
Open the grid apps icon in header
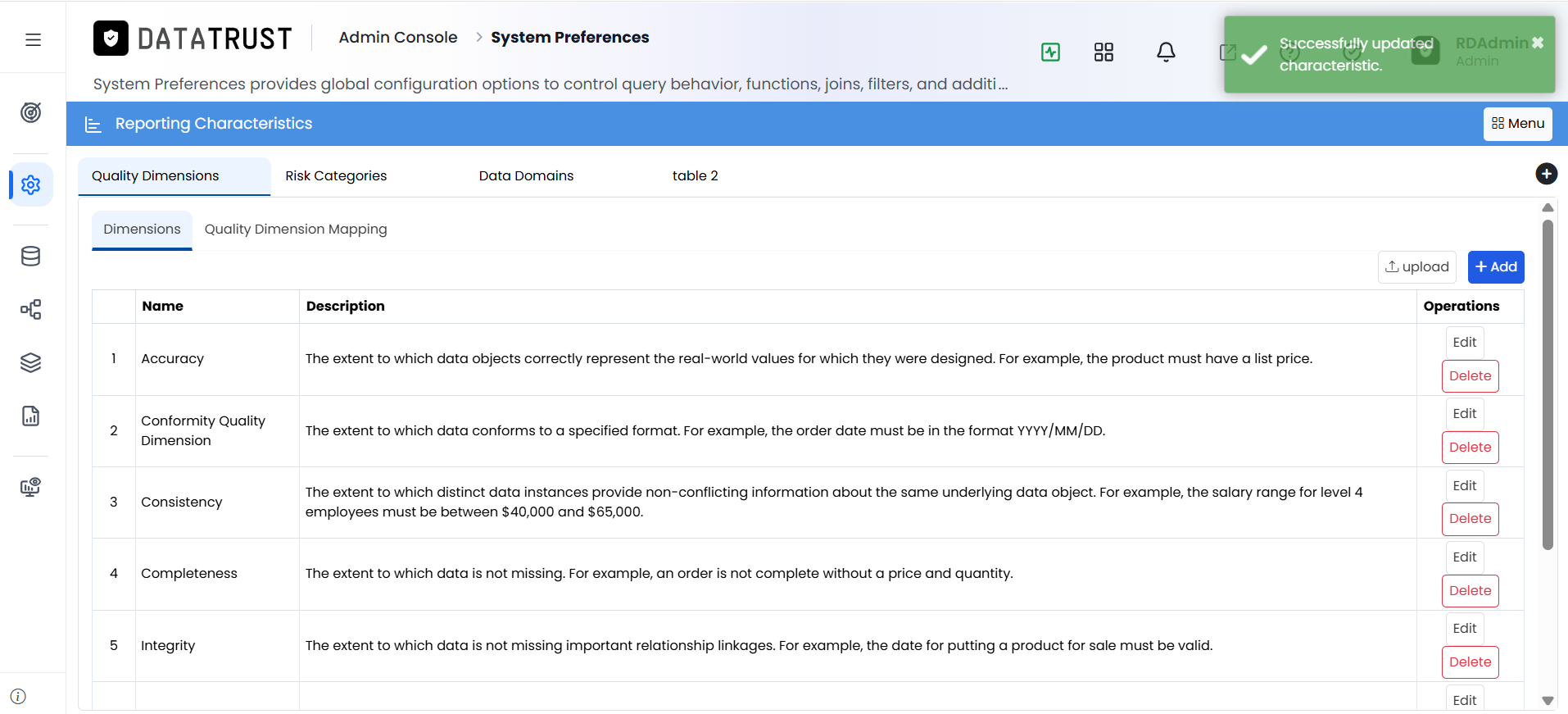click(x=1103, y=52)
